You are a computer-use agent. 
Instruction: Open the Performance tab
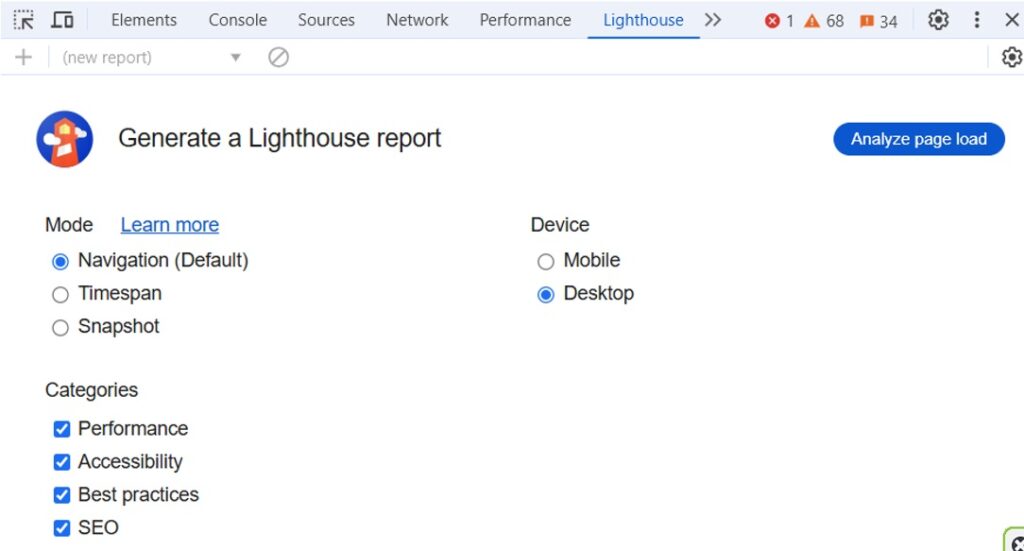525,20
